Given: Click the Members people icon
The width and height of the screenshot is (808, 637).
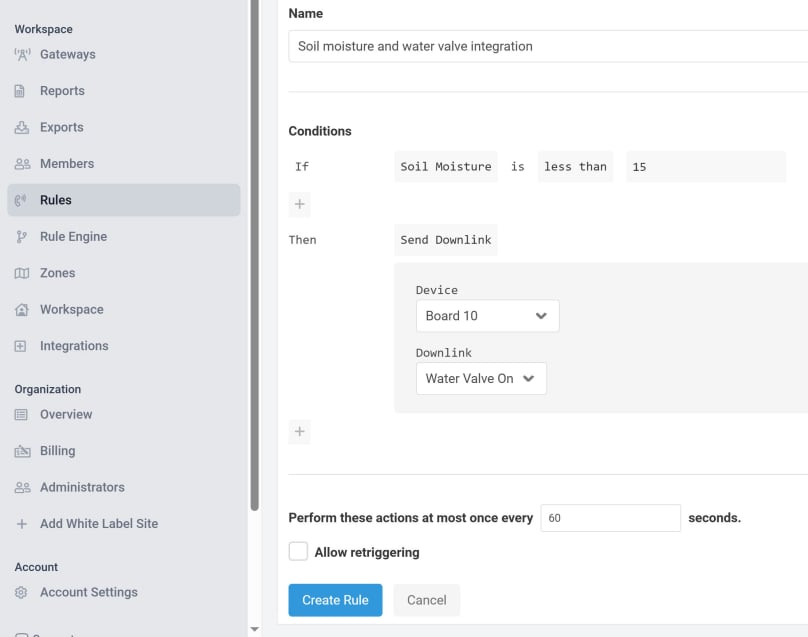Looking at the screenshot, I should pyautogui.click(x=22, y=164).
